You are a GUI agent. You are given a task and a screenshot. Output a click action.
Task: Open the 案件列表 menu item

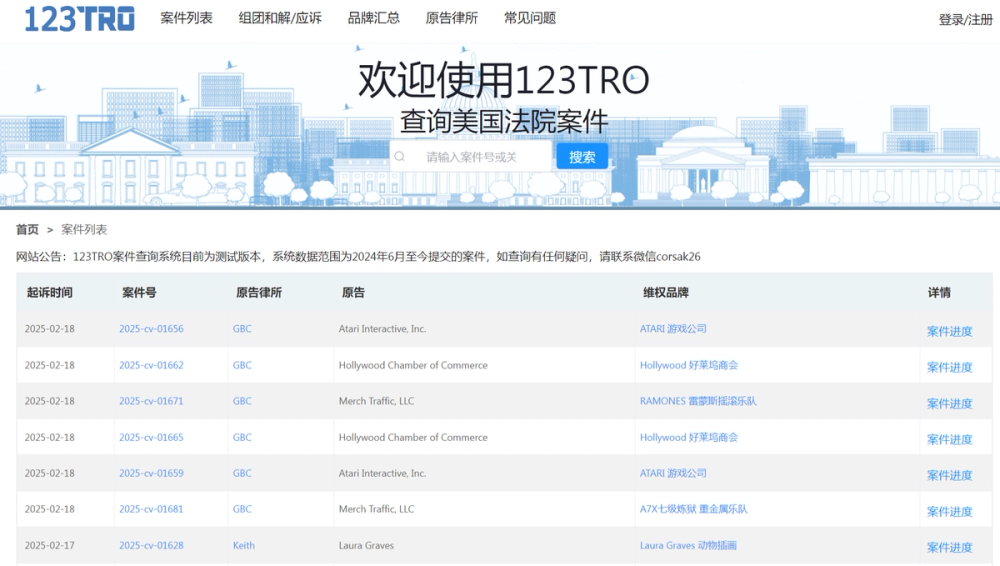point(186,18)
